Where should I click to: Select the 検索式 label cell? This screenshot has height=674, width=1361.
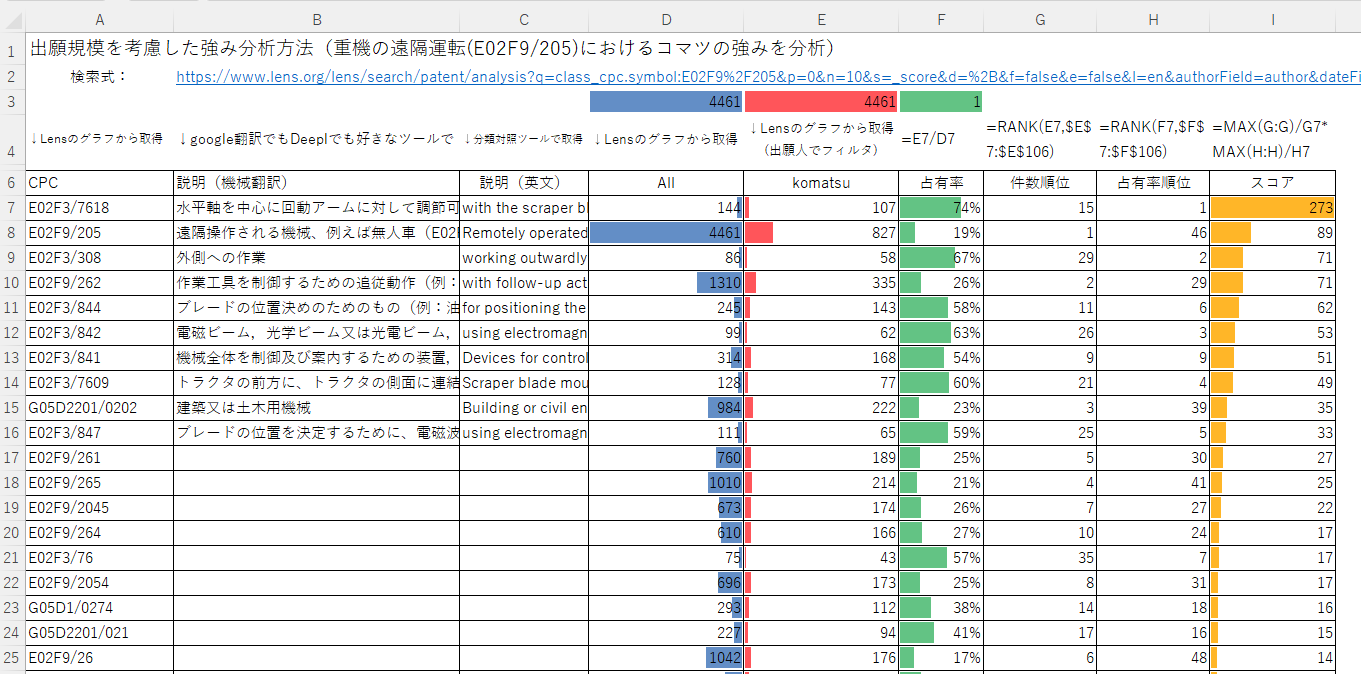[x=99, y=77]
